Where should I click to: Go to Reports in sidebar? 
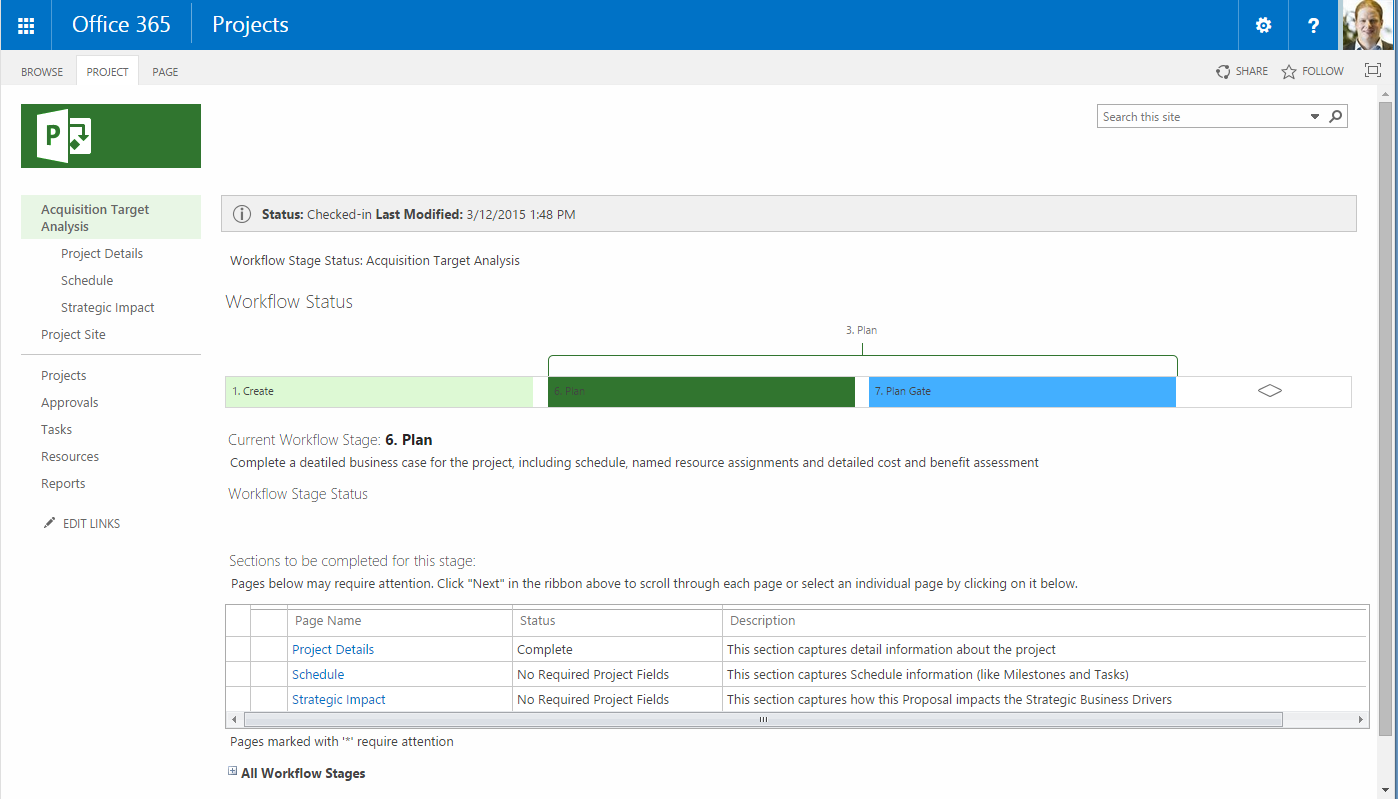pos(63,484)
